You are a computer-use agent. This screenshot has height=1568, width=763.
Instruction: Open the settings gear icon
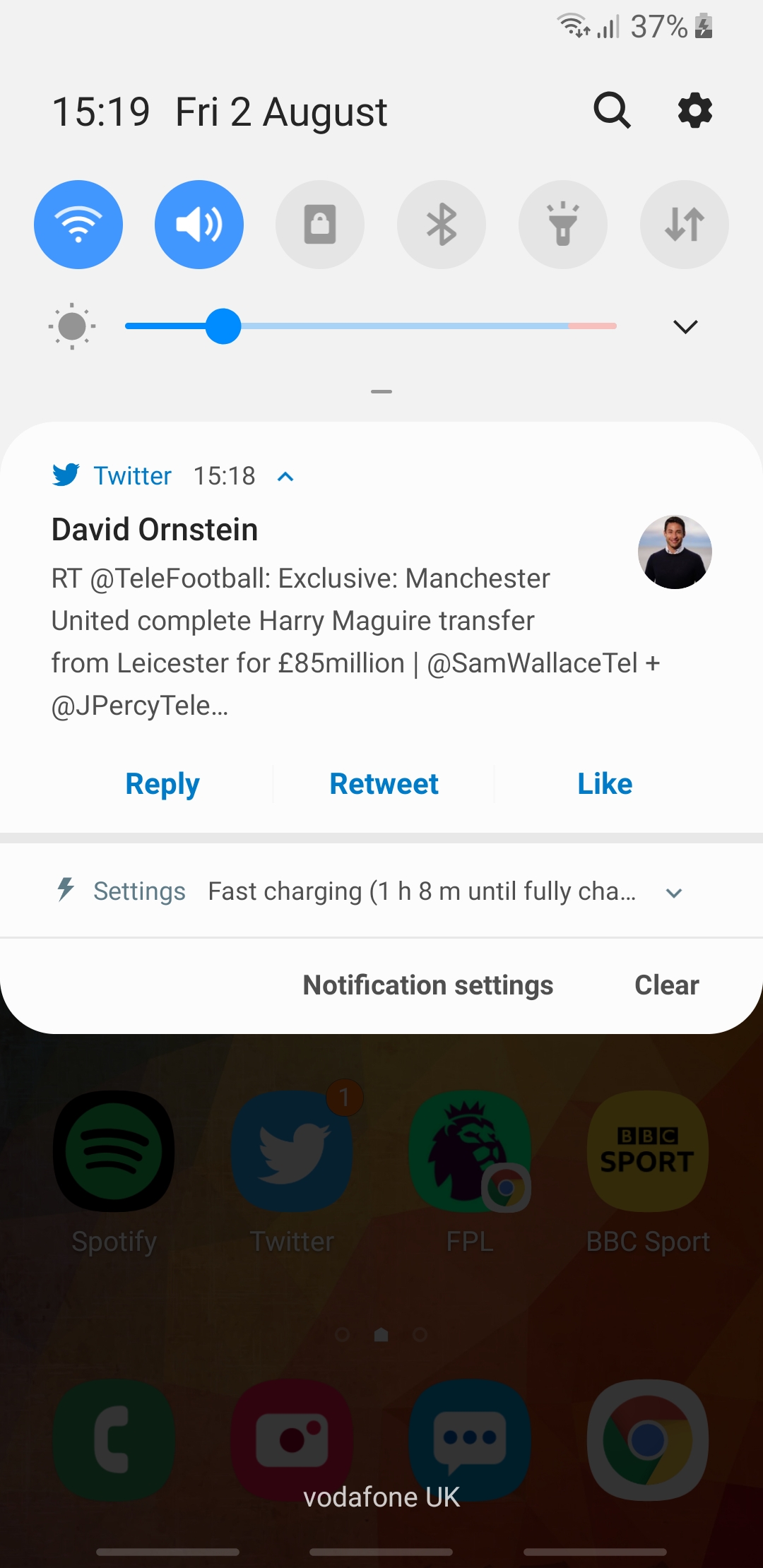[x=694, y=111]
